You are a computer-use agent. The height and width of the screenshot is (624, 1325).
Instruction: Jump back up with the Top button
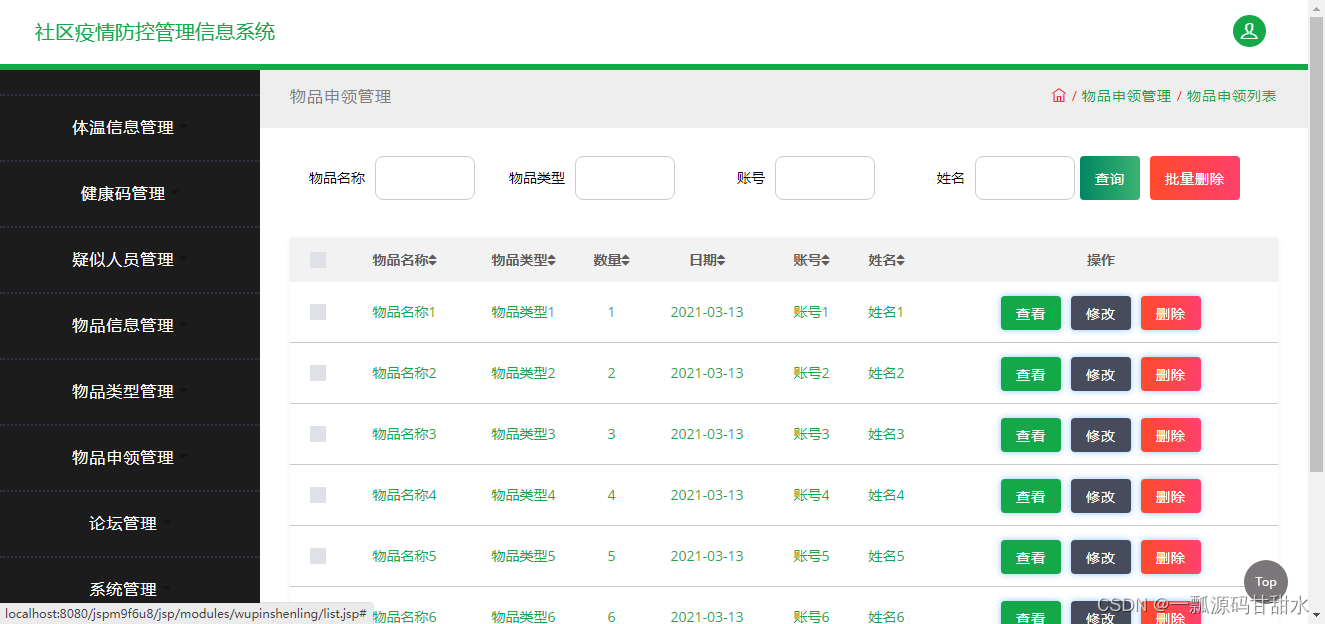point(1266,582)
